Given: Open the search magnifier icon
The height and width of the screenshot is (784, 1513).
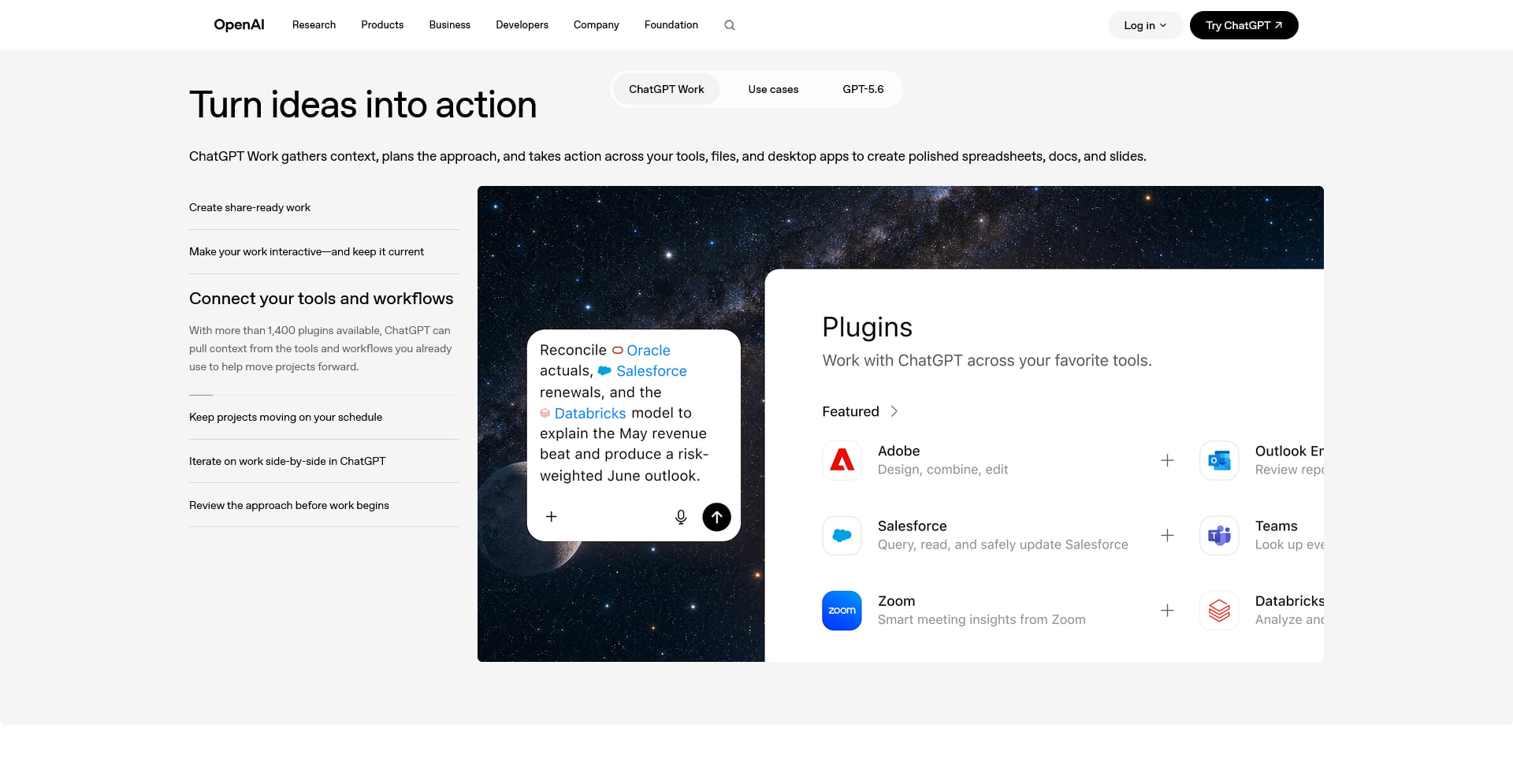Looking at the screenshot, I should [x=730, y=25].
